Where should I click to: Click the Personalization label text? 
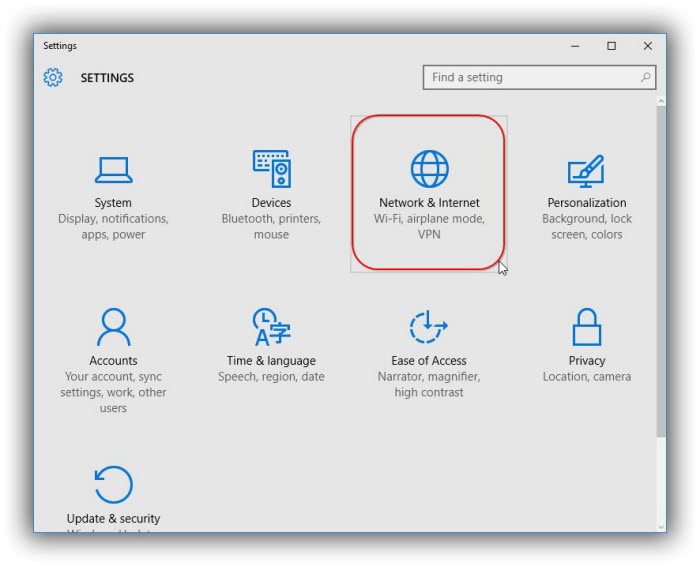[x=587, y=203]
